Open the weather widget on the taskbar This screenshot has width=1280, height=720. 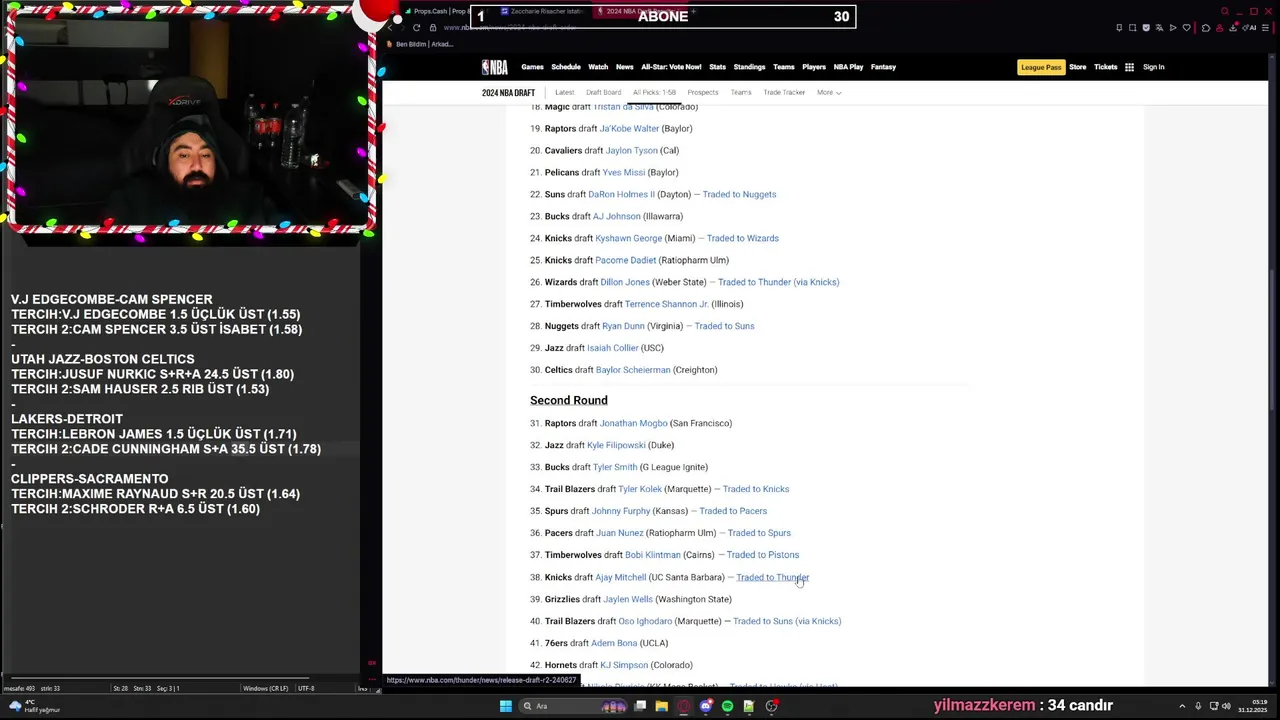click(x=33, y=706)
